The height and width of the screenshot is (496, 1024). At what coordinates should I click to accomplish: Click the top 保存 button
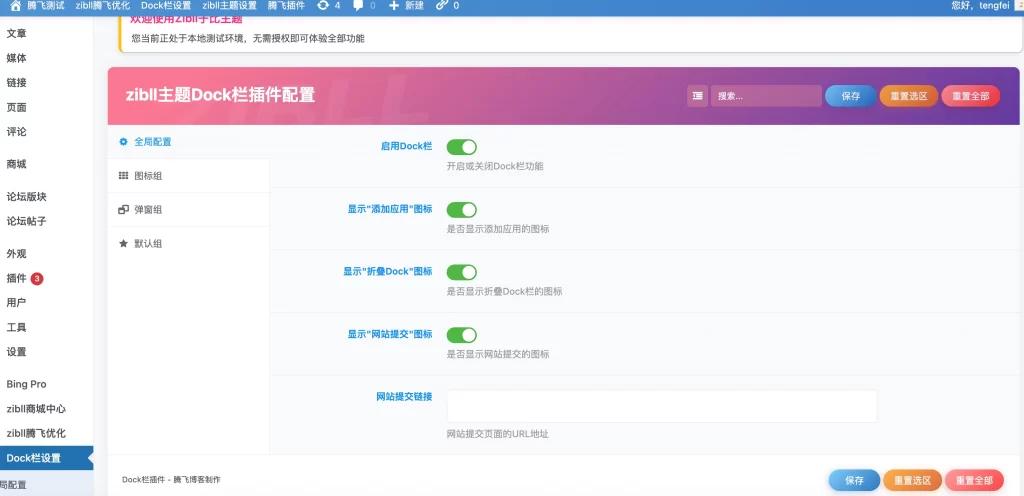point(850,96)
